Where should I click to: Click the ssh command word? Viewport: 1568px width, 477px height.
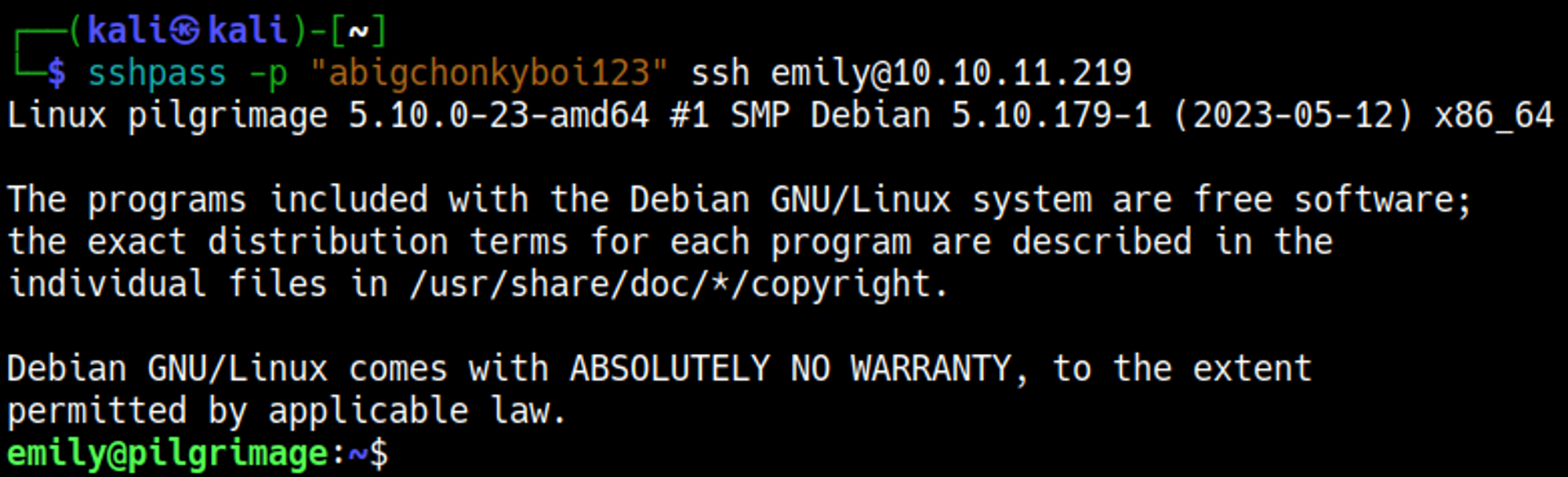720,73
